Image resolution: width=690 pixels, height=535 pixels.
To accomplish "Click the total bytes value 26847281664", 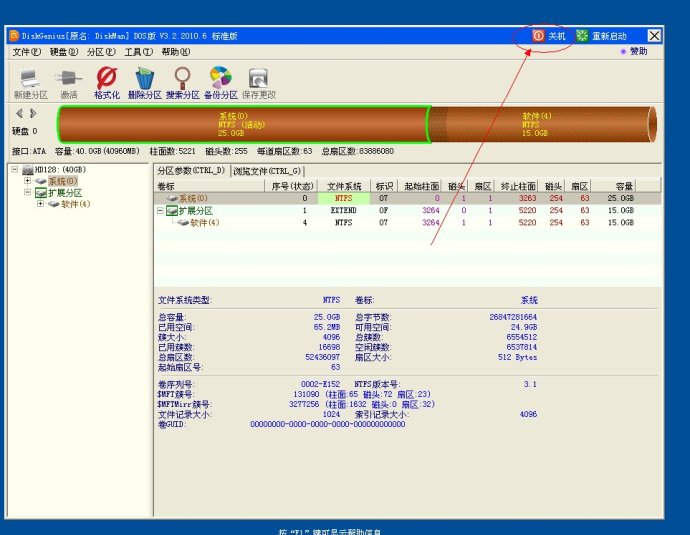I will pos(513,317).
